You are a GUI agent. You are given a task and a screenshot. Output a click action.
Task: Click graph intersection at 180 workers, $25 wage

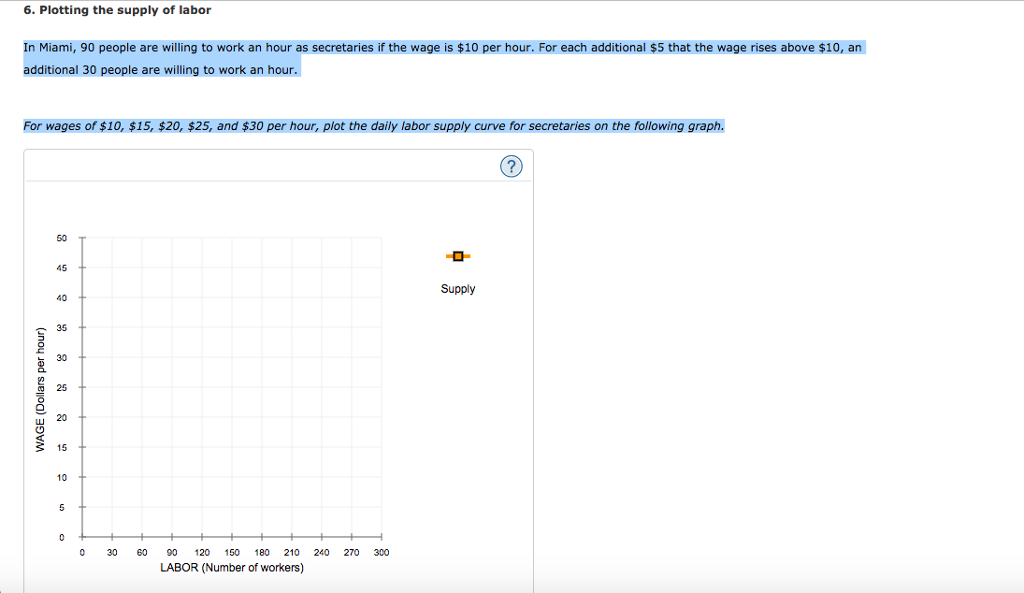tap(262, 387)
